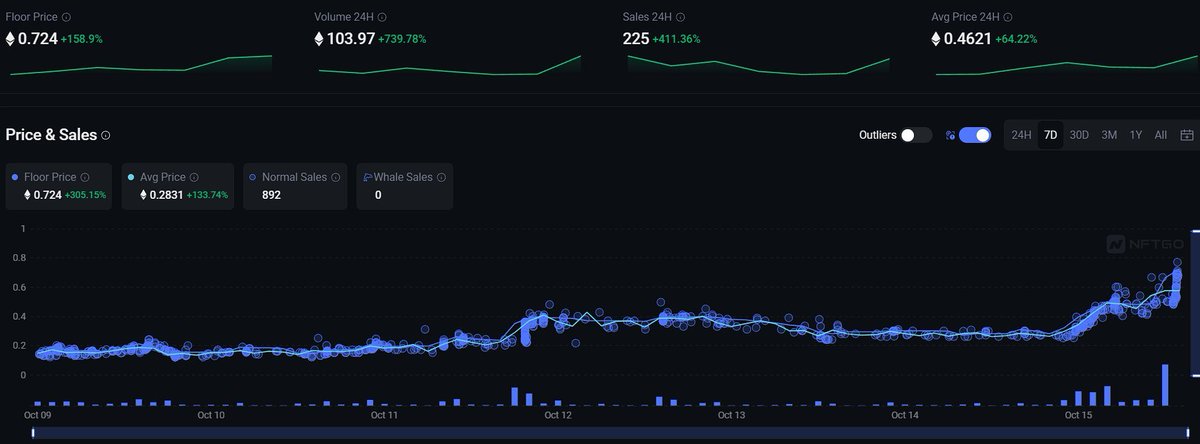Click the Oct 09 date axis label
This screenshot has width=1200, height=444.
(x=37, y=414)
